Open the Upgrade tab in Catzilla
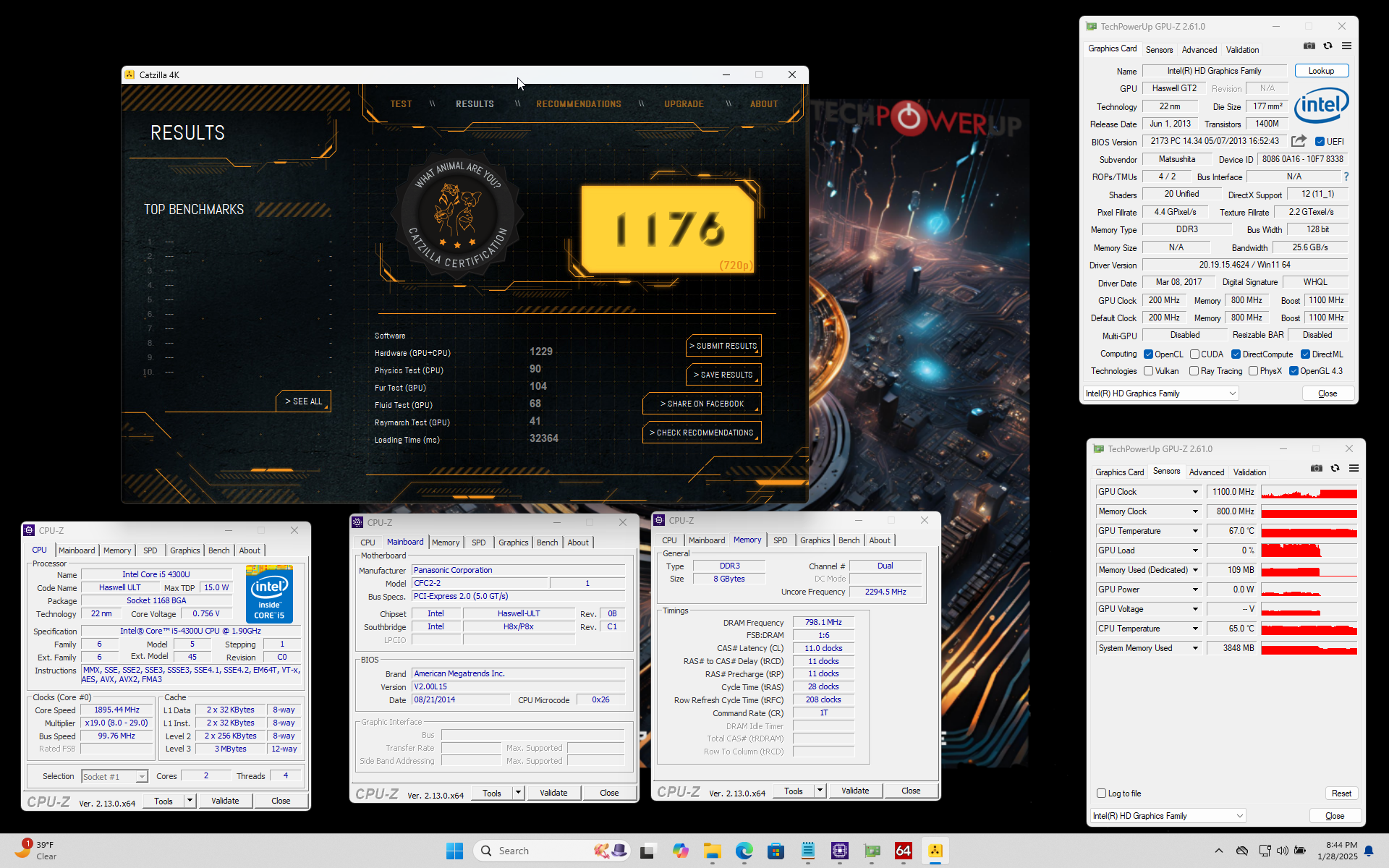Viewport: 1389px width, 868px height. (684, 104)
